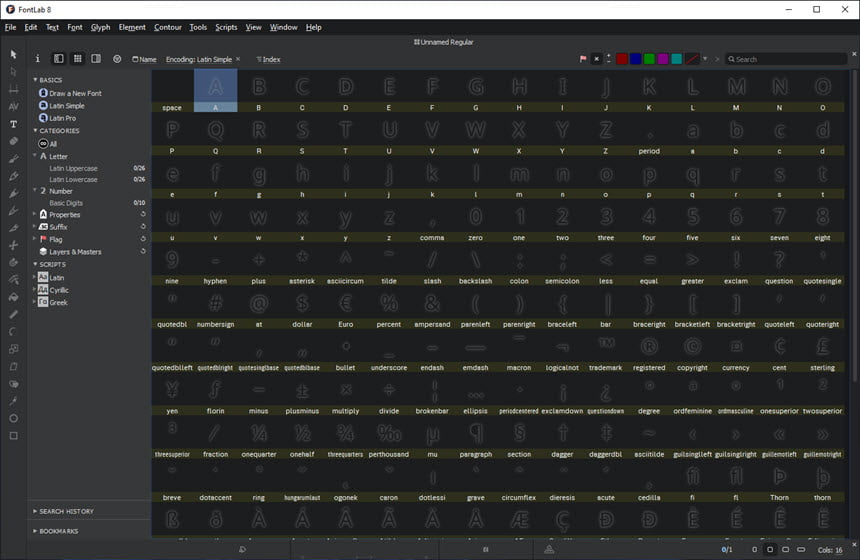Activate the Text tool

13,124
